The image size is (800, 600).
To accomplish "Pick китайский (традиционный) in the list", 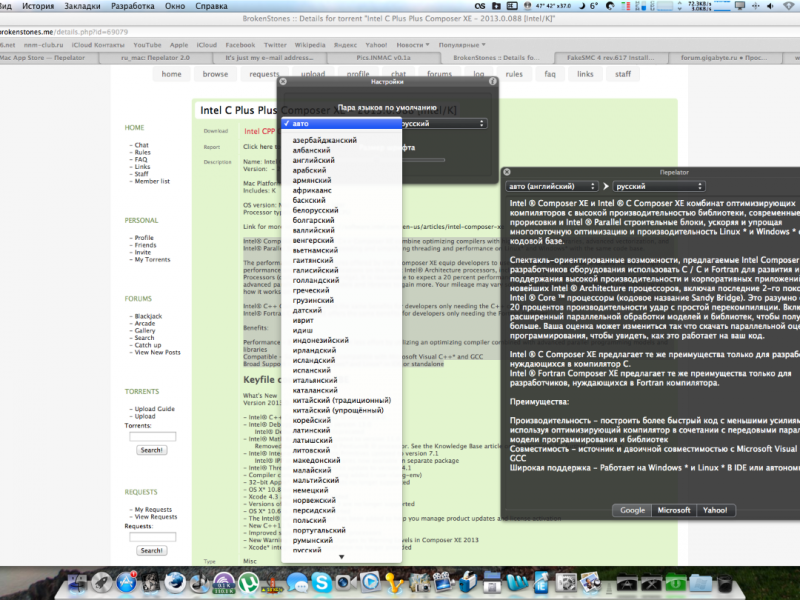I will point(341,401).
